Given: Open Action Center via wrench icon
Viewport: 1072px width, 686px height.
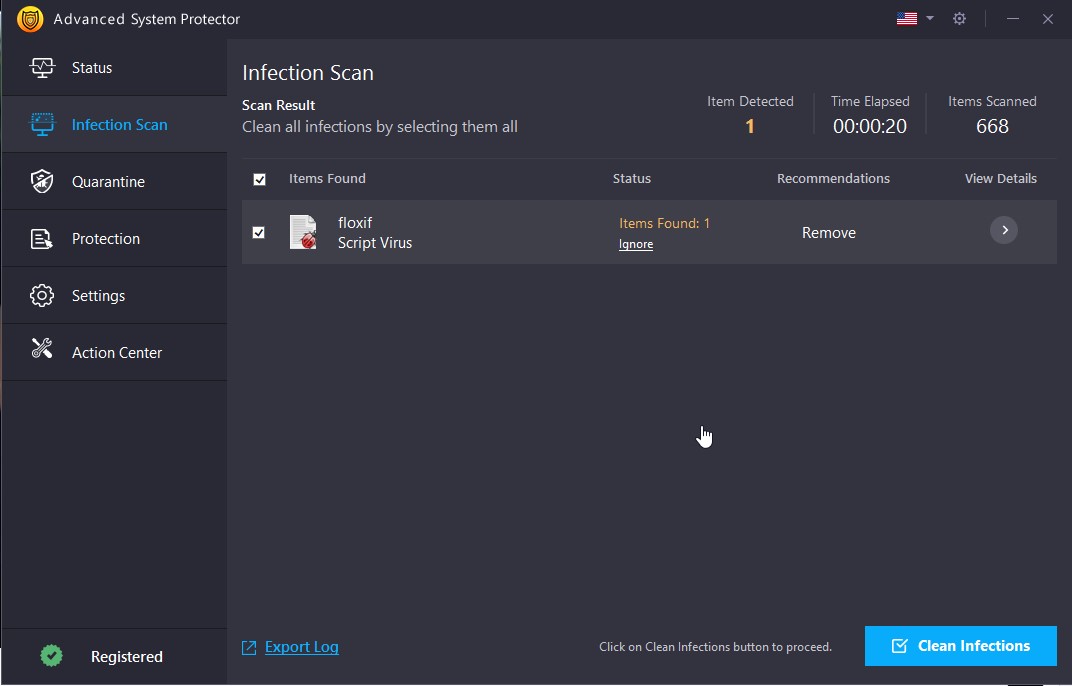Looking at the screenshot, I should 43,352.
